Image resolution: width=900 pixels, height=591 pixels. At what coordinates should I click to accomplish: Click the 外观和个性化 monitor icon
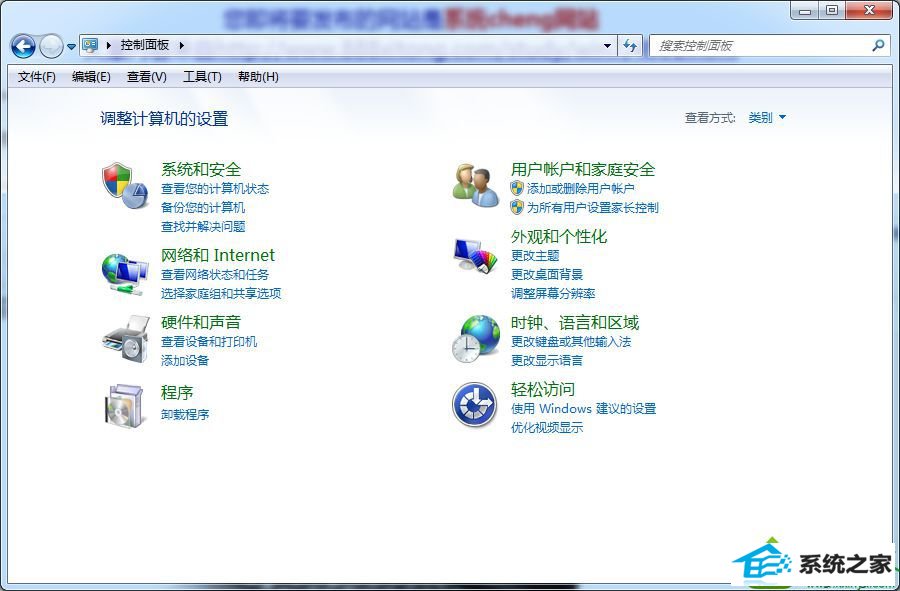pyautogui.click(x=475, y=256)
